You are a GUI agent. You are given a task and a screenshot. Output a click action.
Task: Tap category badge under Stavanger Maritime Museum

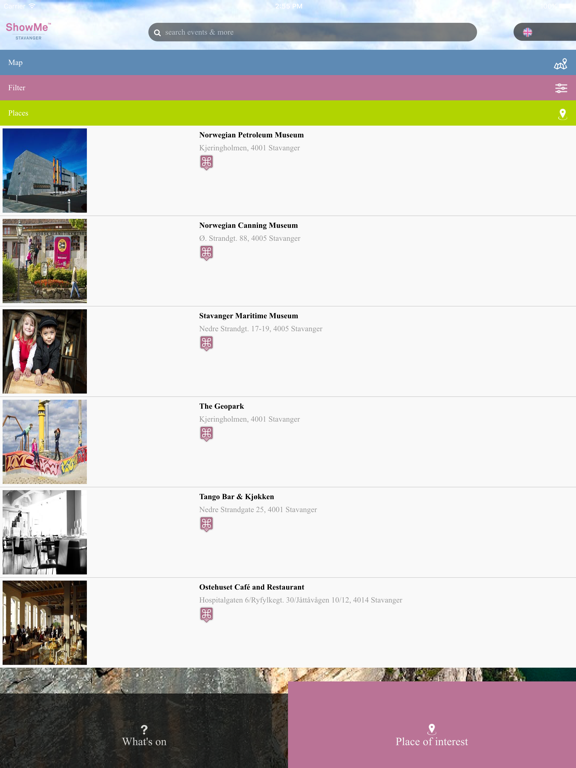coord(206,343)
